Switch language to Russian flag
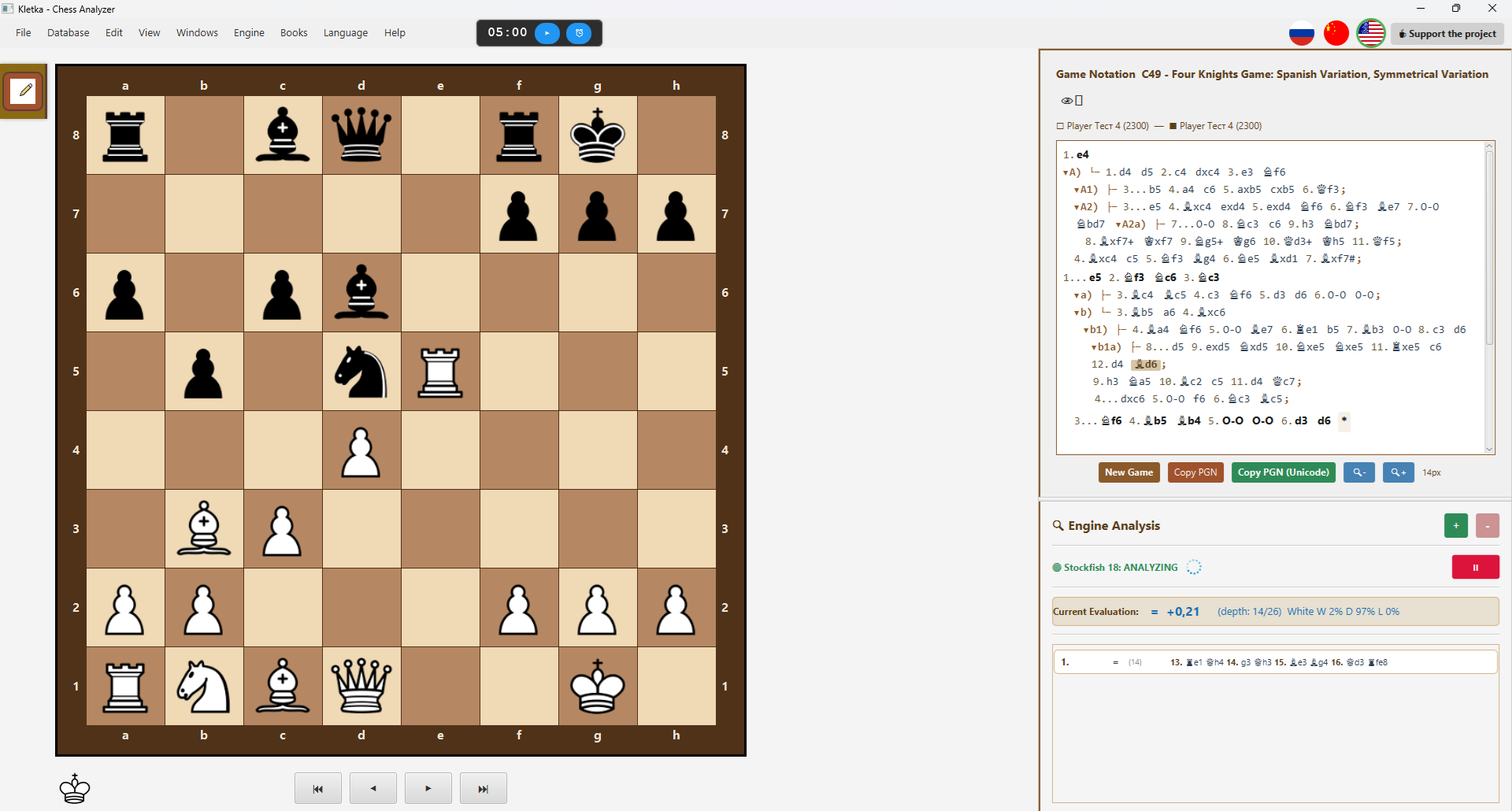 coord(1302,33)
